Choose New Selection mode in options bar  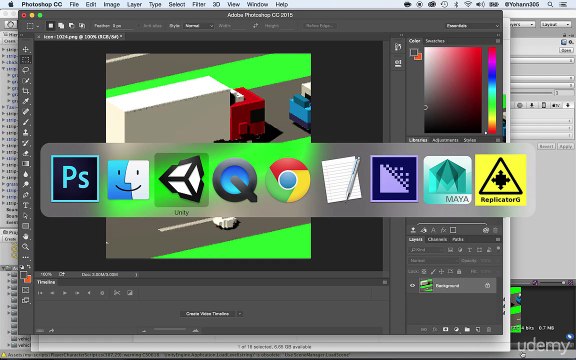51,26
